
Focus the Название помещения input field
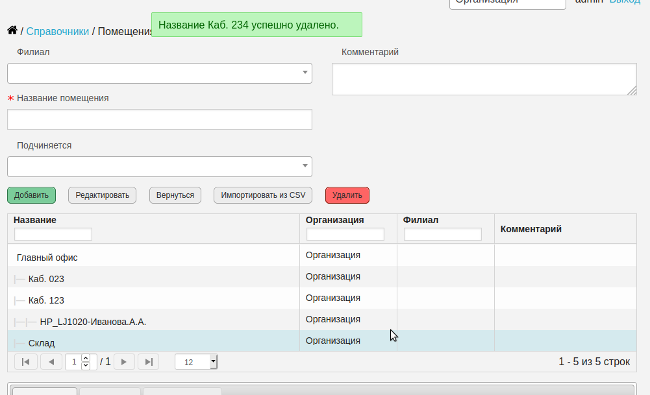pyautogui.click(x=160, y=119)
